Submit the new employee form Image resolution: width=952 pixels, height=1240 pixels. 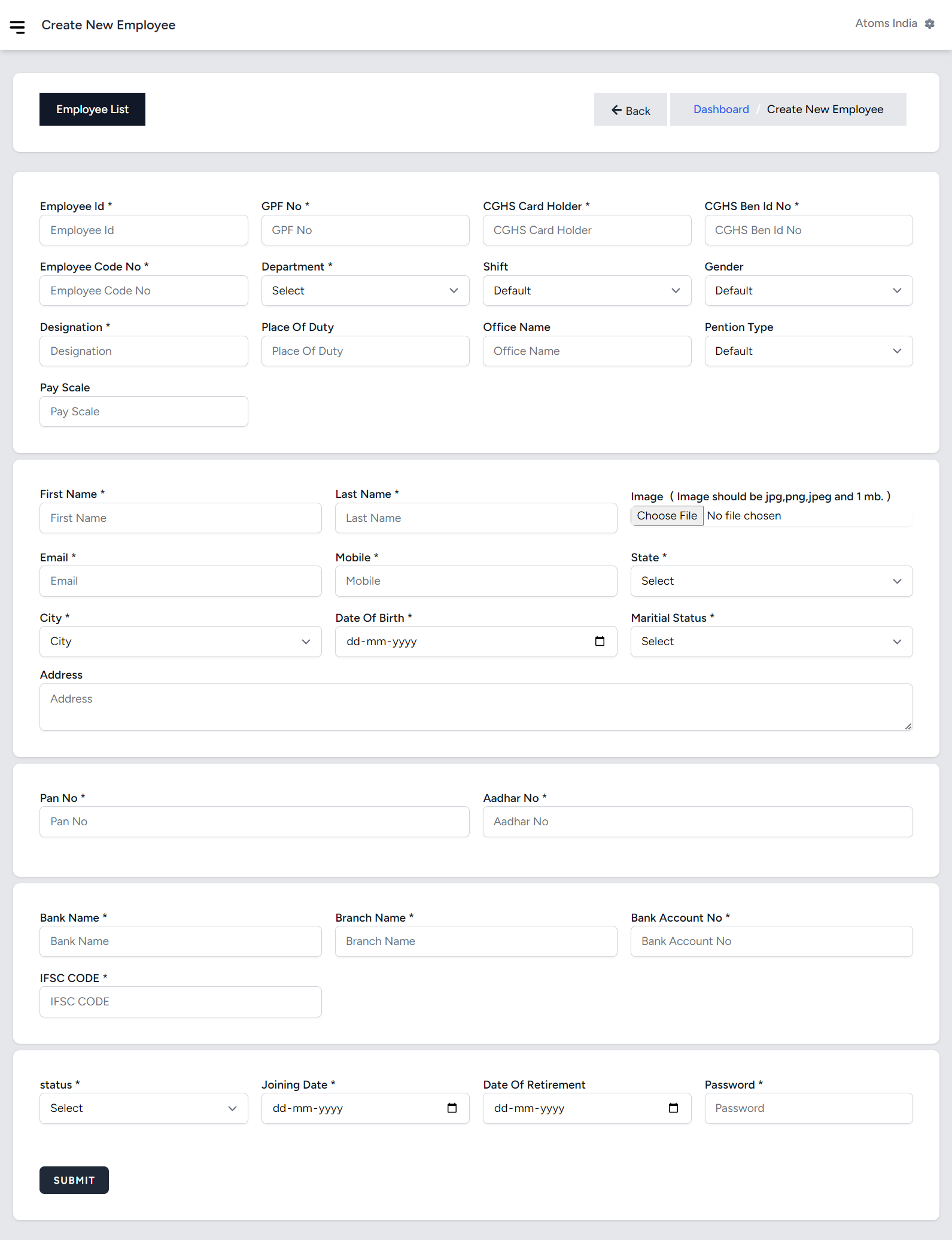(74, 1180)
